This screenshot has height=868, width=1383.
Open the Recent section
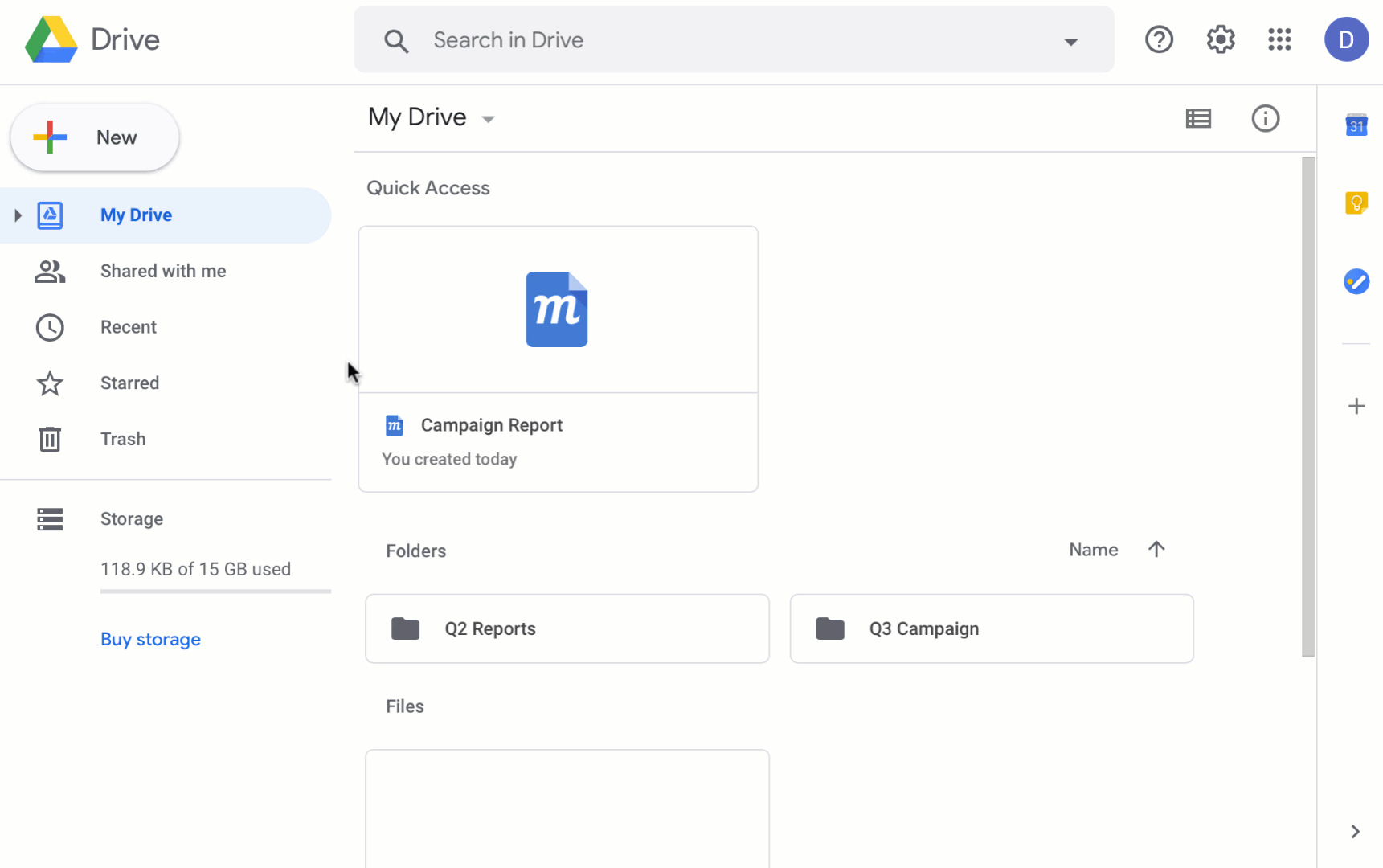pyautogui.click(x=129, y=327)
